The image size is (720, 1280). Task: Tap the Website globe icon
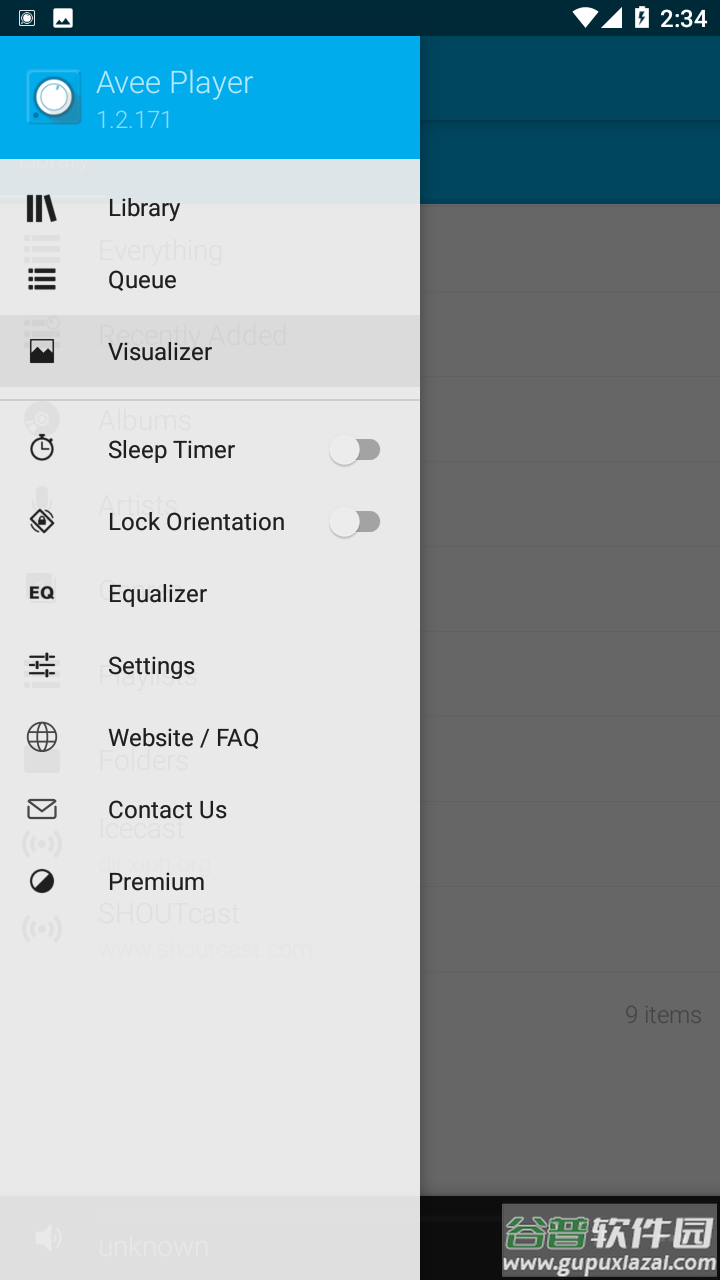(42, 737)
